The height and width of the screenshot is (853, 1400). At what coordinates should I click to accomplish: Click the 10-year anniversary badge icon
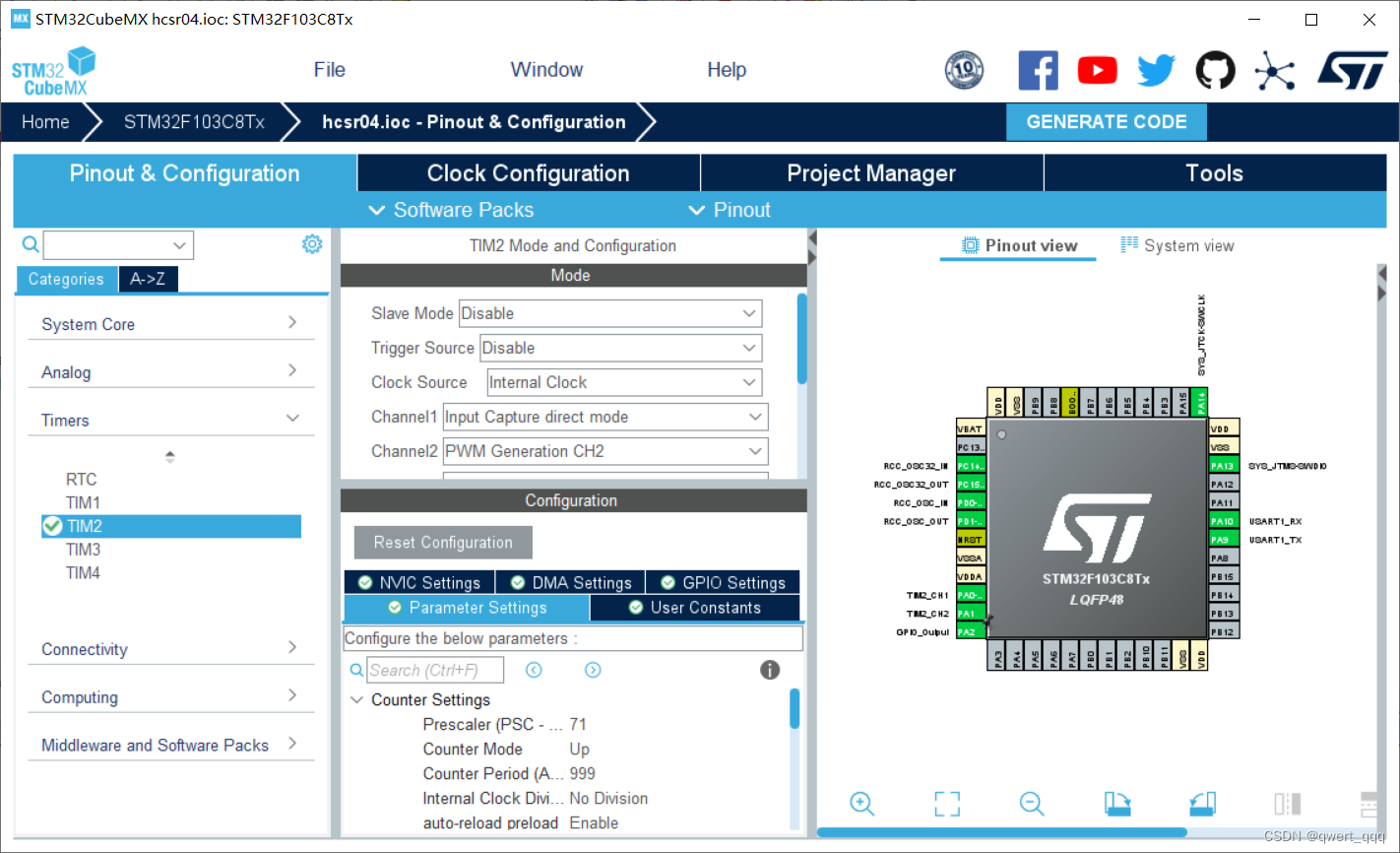[964, 70]
